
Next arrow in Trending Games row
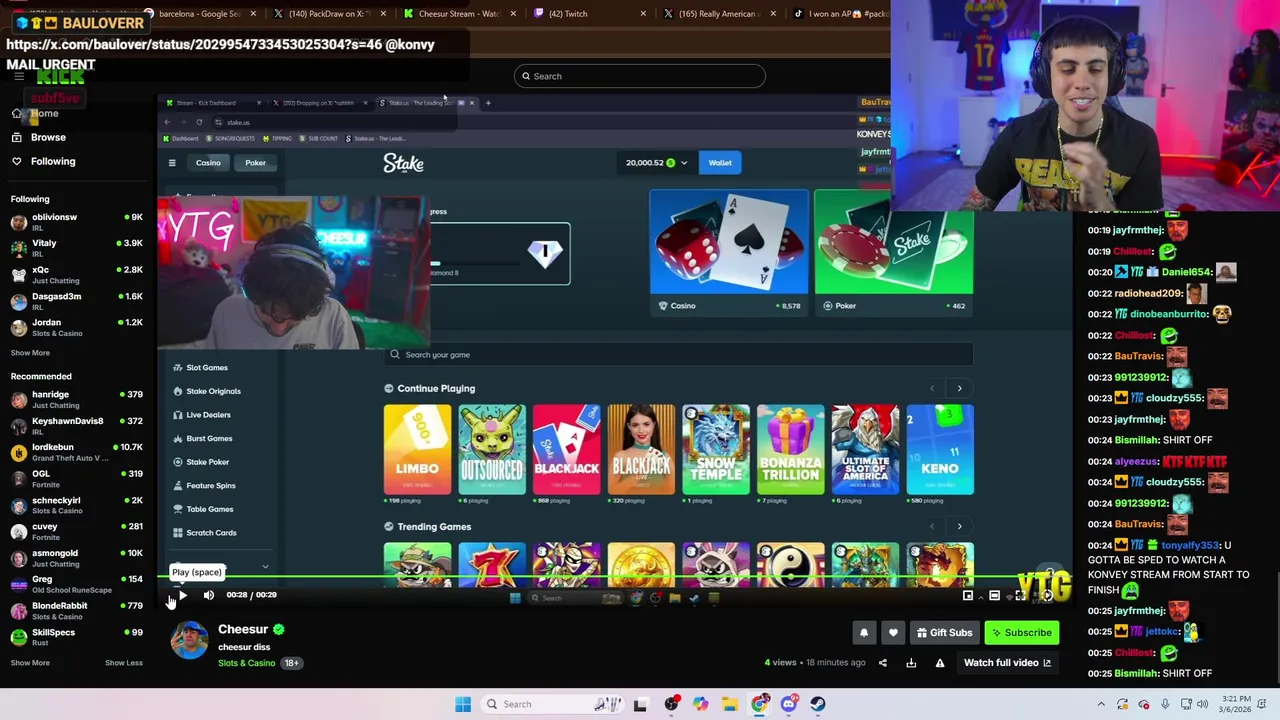click(960, 526)
